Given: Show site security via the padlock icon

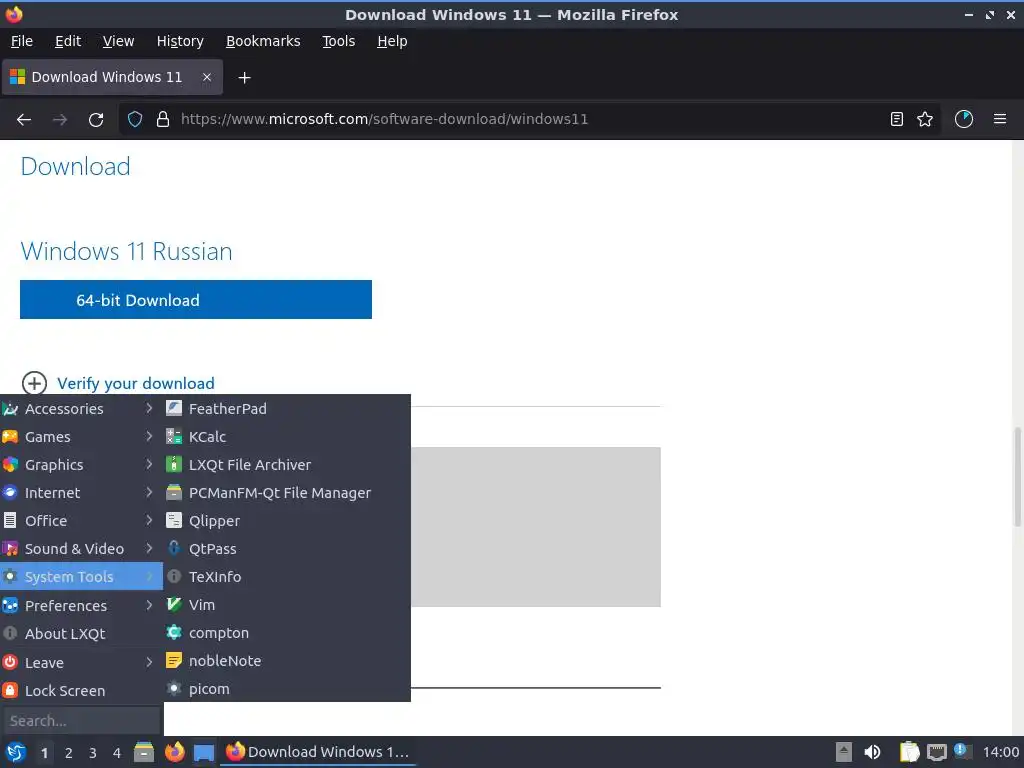Looking at the screenshot, I should pyautogui.click(x=163, y=120).
